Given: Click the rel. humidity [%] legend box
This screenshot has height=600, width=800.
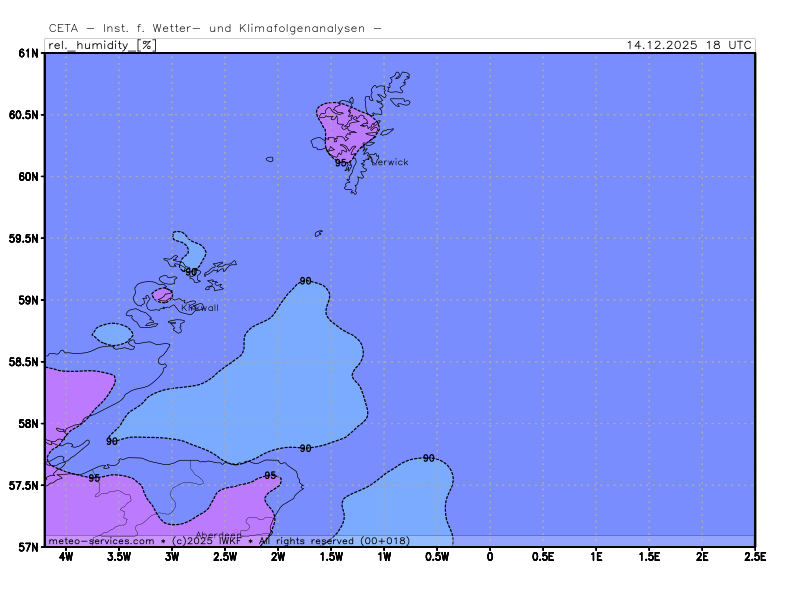Looking at the screenshot, I should point(101,45).
